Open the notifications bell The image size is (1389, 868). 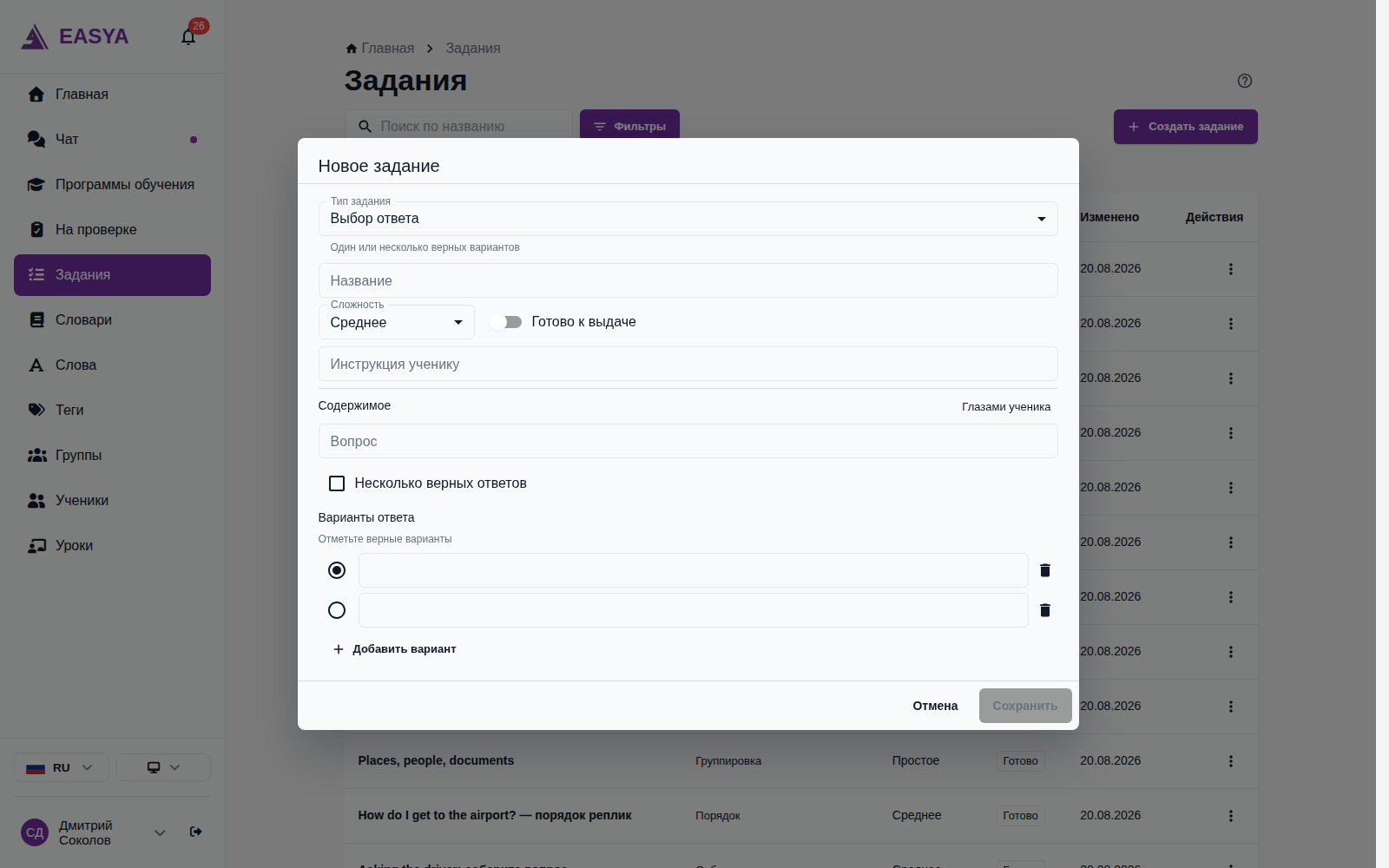188,36
